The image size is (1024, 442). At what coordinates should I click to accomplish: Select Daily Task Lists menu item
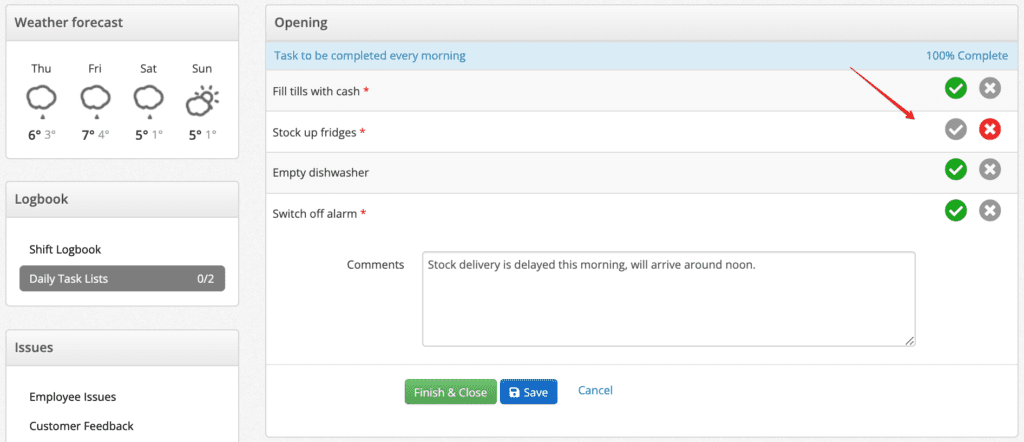click(x=122, y=278)
